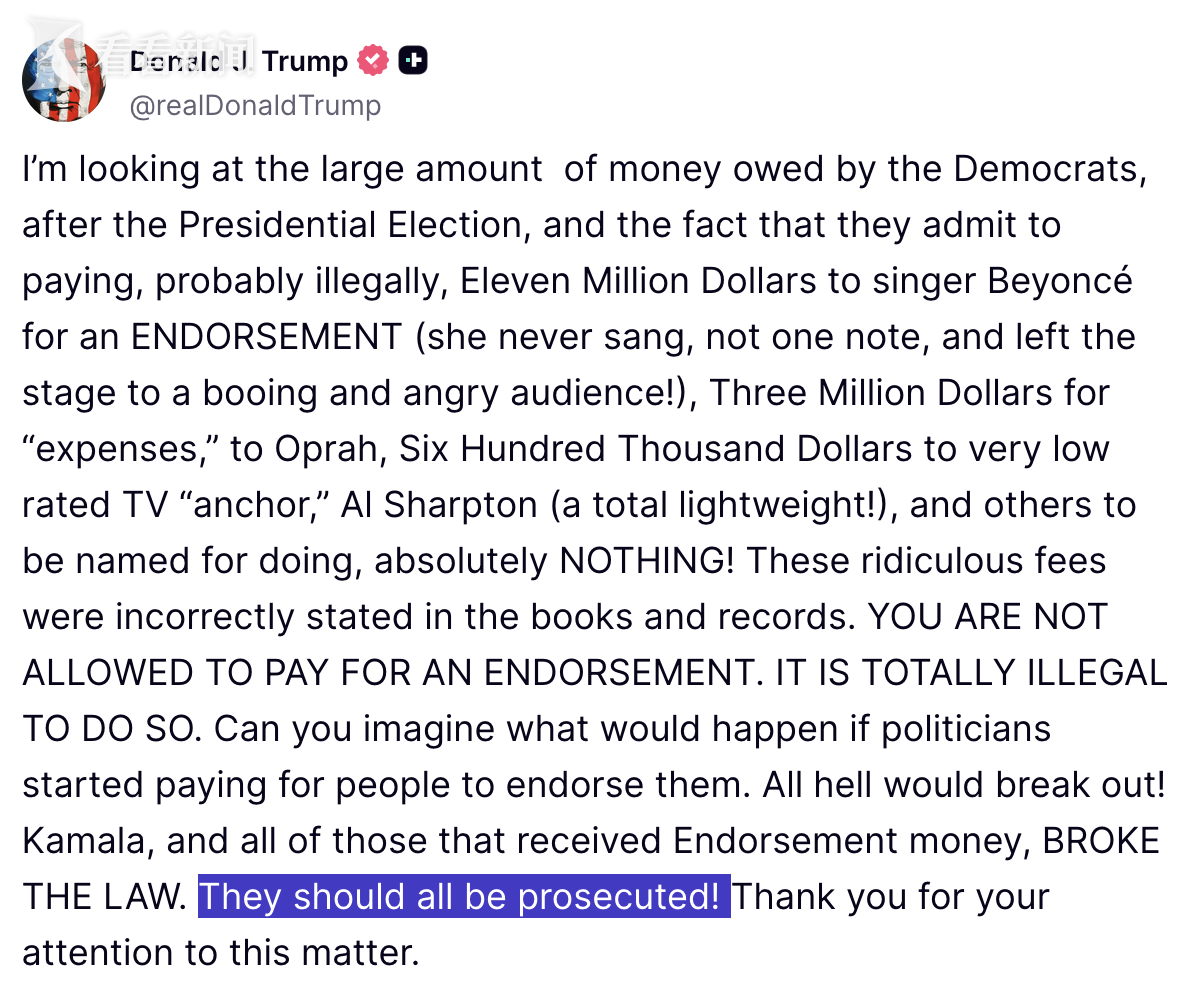Open Donald J. Trump's profile avatar
1200x992 pixels.
tap(64, 81)
